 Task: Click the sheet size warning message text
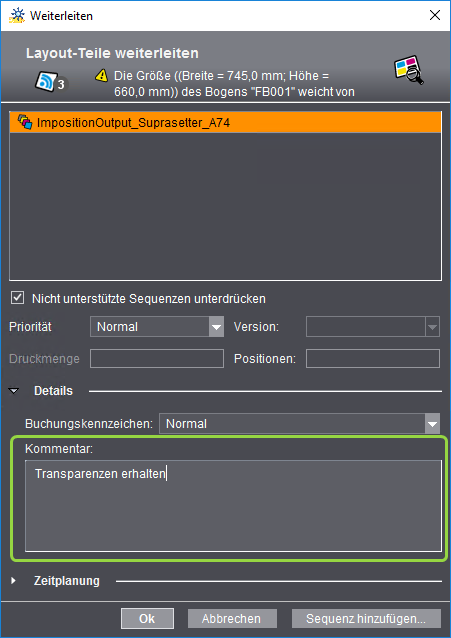[234, 84]
